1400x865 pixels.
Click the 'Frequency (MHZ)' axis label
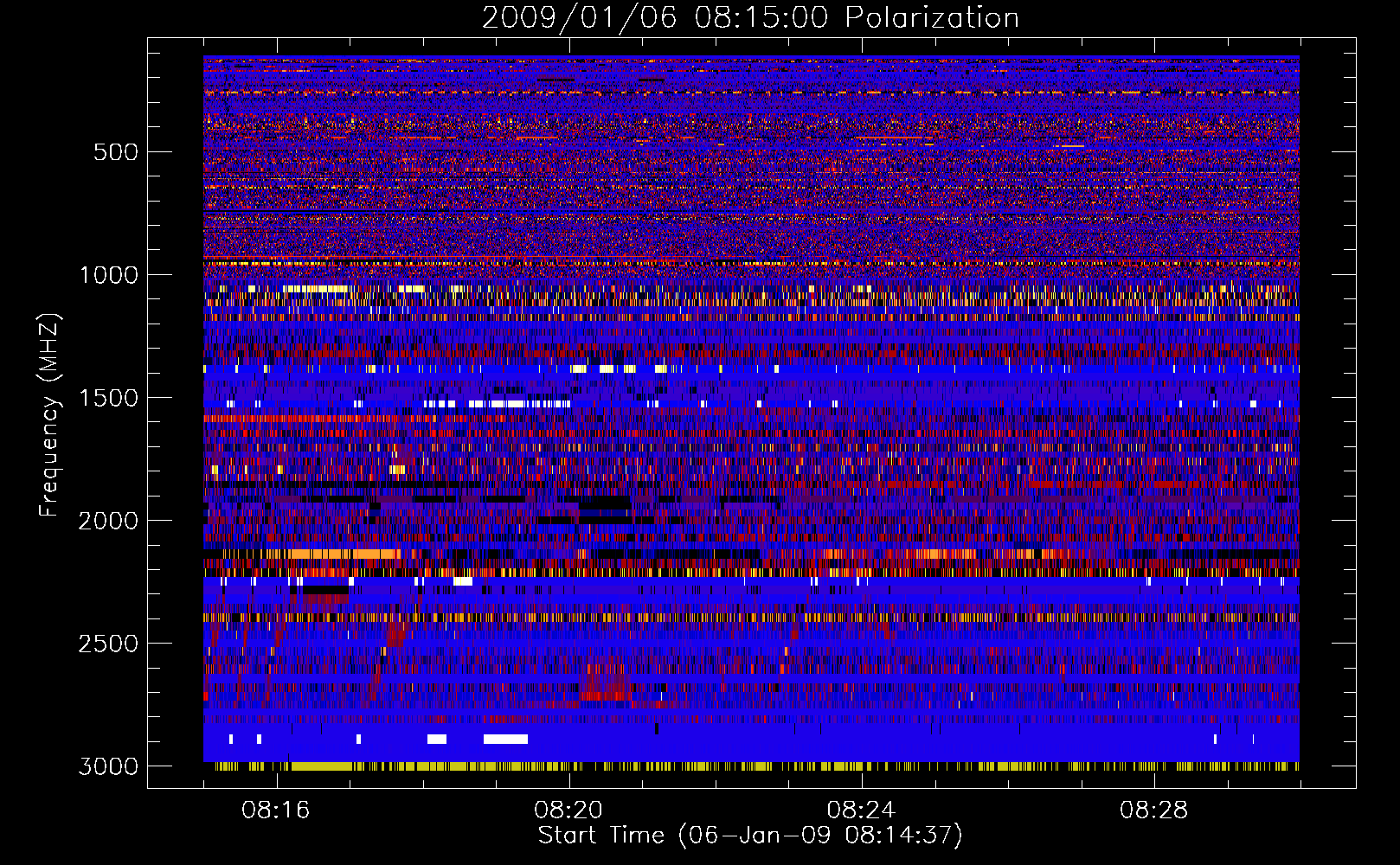point(49,415)
